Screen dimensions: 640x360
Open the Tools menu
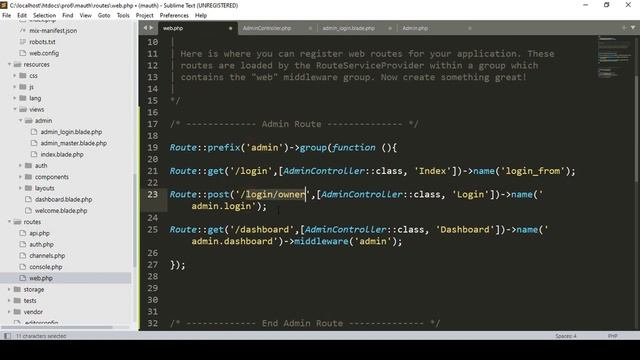pos(123,16)
